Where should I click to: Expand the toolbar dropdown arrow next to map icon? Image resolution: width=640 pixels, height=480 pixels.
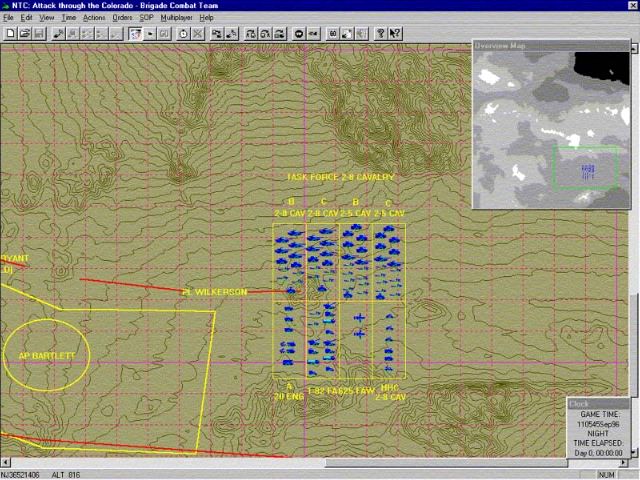tap(150, 34)
